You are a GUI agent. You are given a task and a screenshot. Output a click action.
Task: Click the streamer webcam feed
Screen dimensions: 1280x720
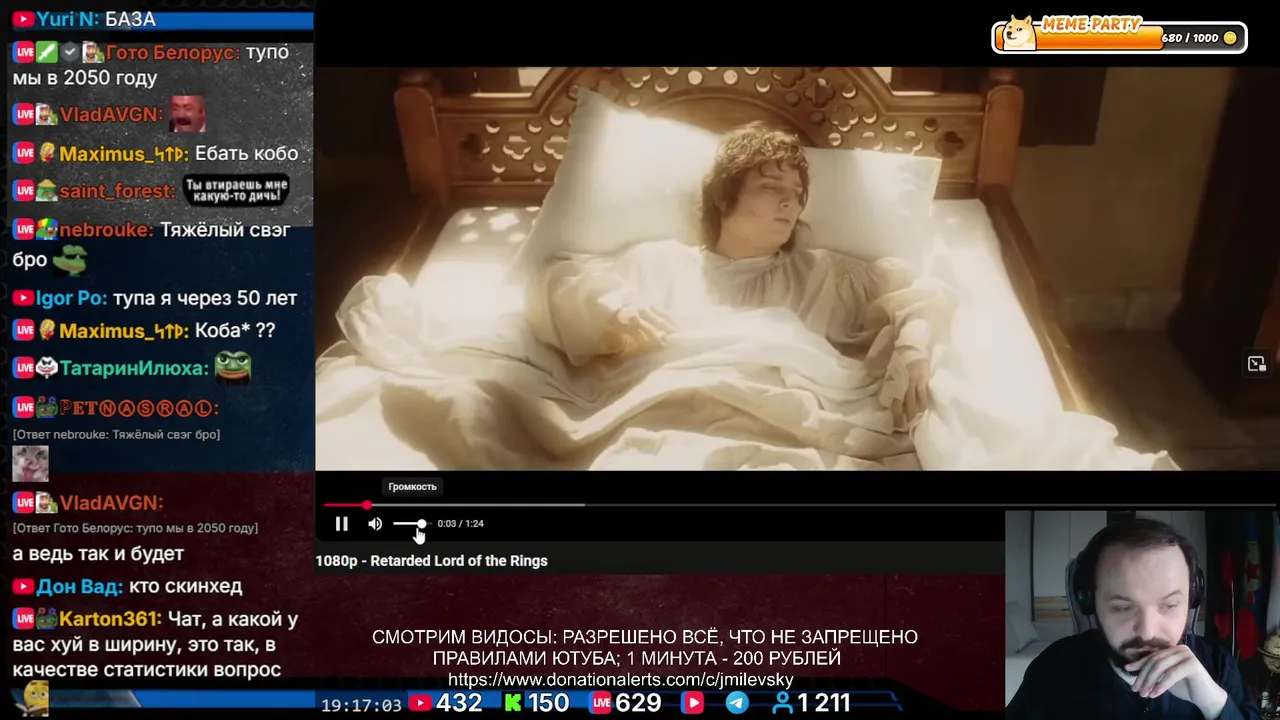coord(1142,615)
